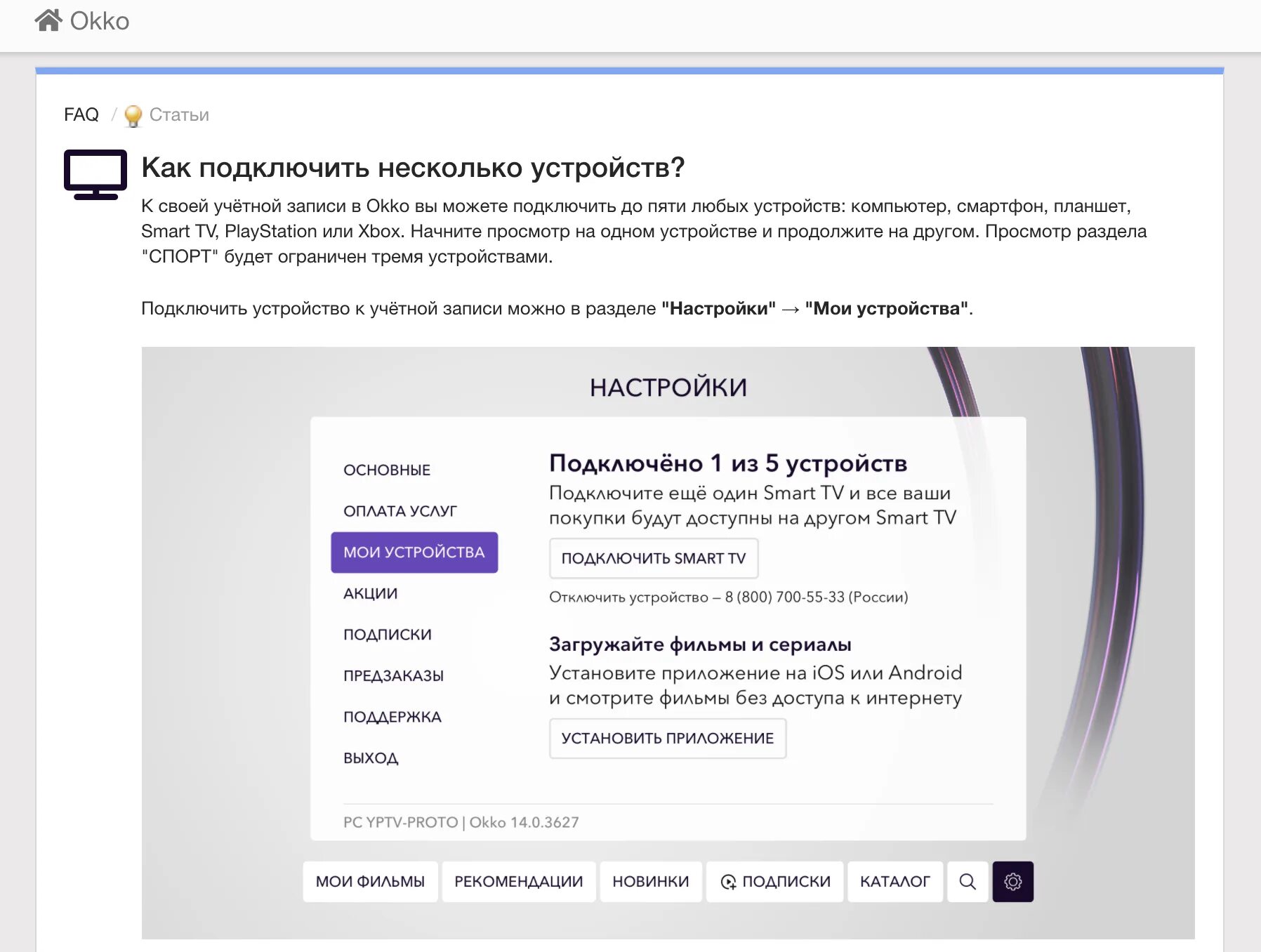Open НОВИНКИ bottom tab
Screen dimensions: 1261x952
pyautogui.click(x=651, y=882)
